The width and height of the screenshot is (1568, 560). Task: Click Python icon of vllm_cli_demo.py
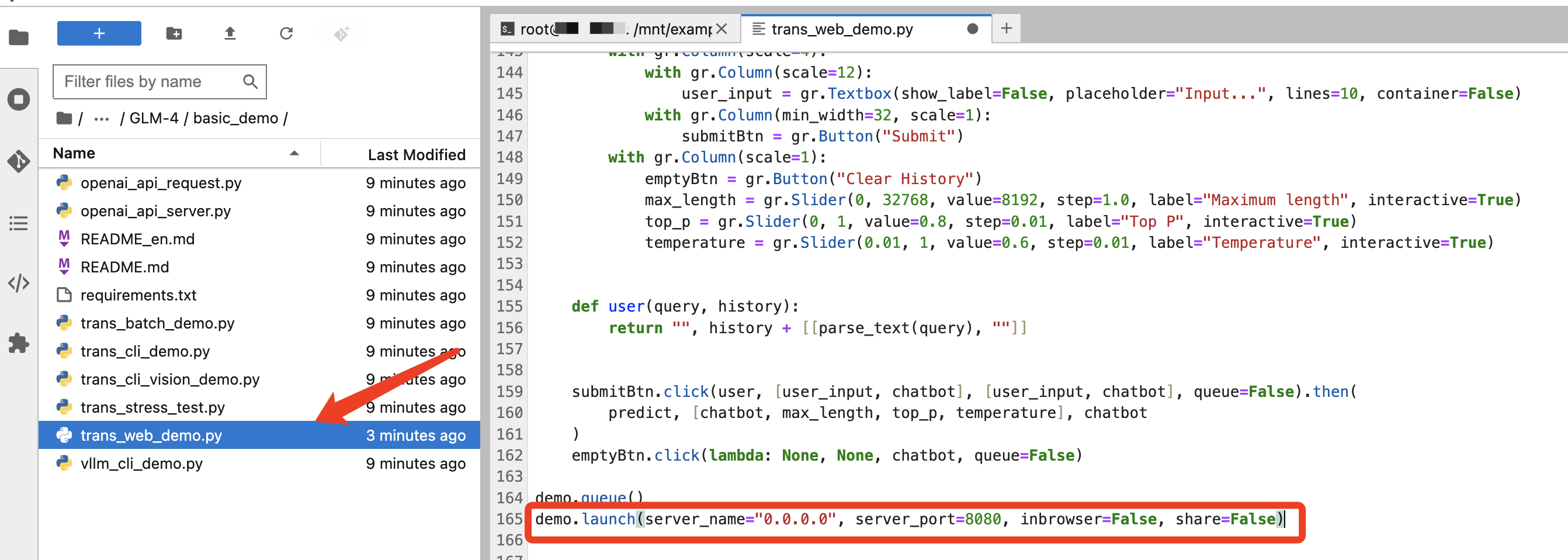pyautogui.click(x=64, y=463)
